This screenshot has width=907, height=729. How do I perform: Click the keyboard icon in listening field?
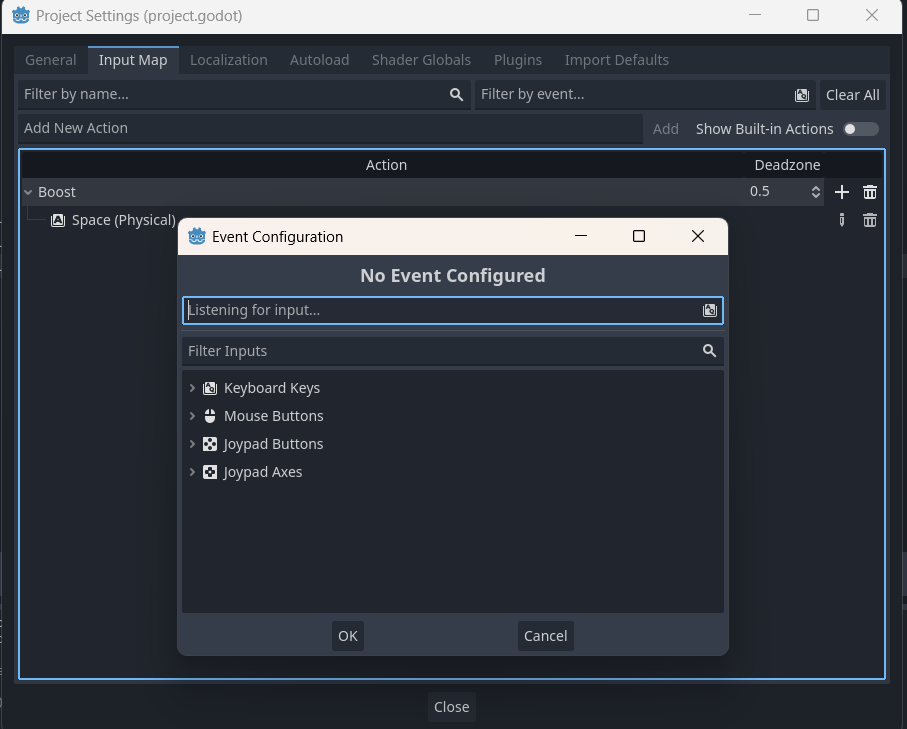coord(709,310)
